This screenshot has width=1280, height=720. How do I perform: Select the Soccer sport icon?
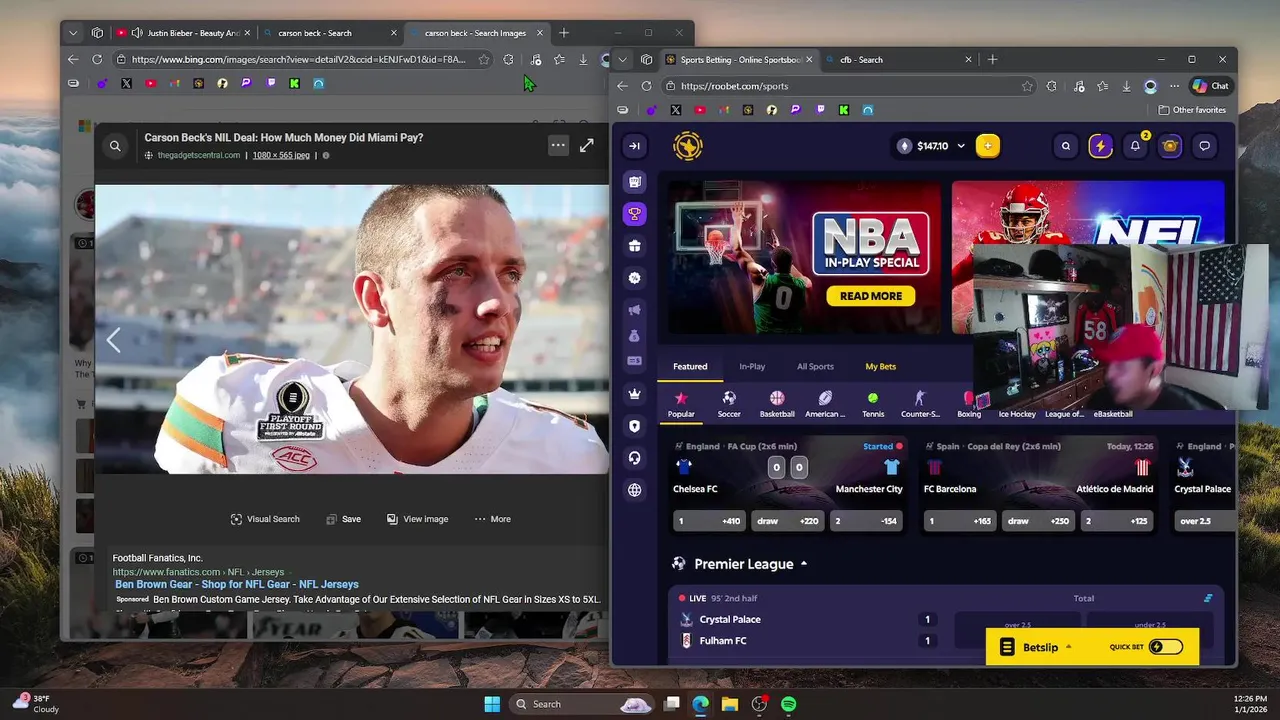click(729, 404)
